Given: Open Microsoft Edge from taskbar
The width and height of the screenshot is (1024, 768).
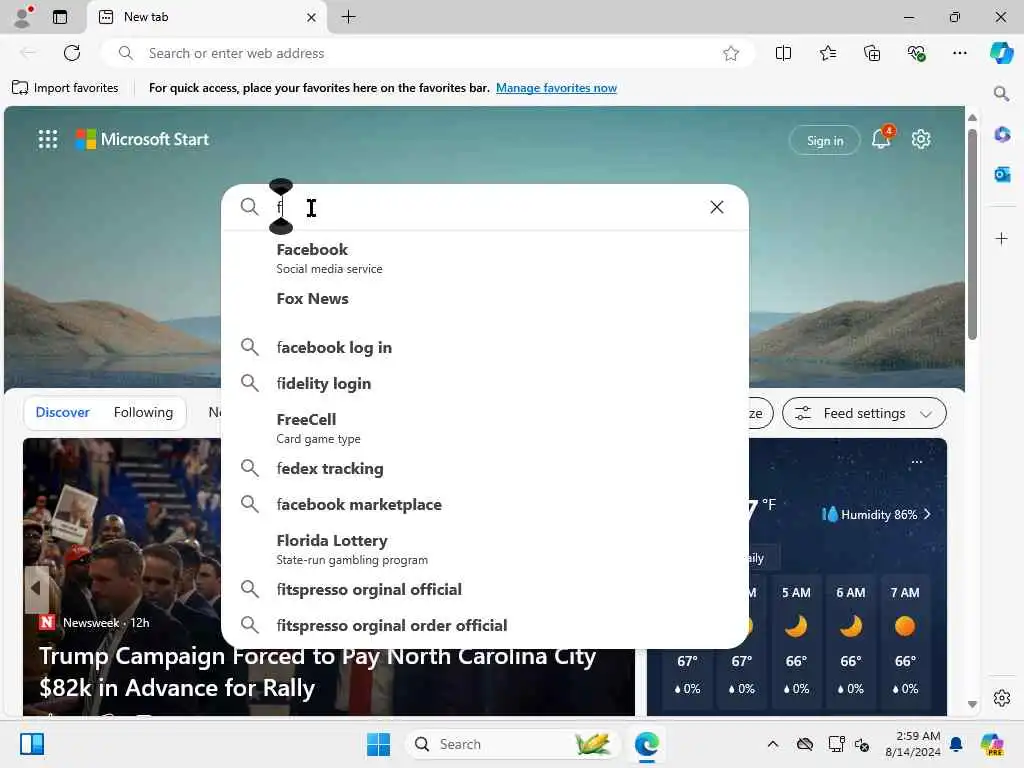Looking at the screenshot, I should point(647,744).
